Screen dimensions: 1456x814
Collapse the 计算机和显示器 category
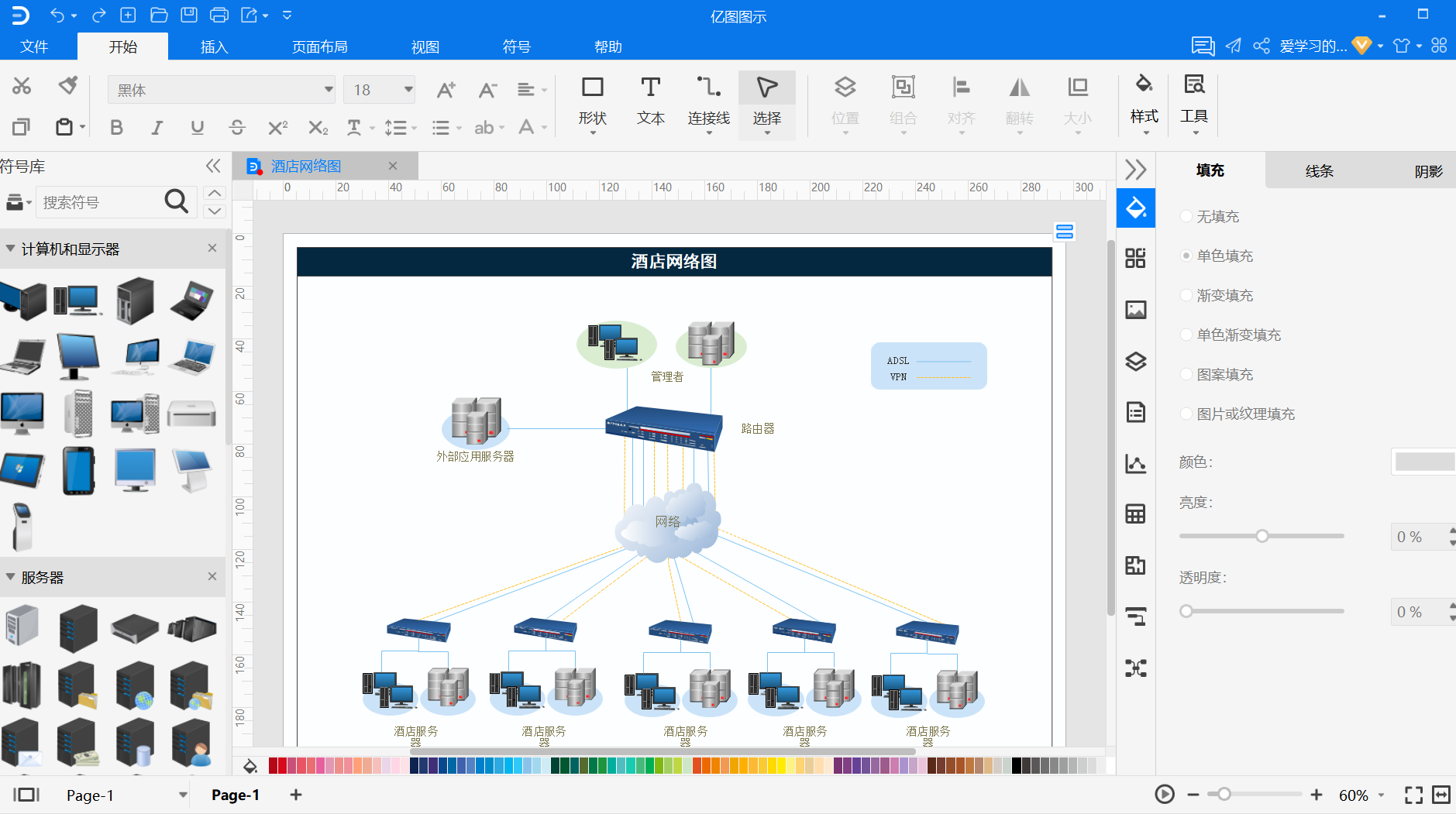pos(11,249)
